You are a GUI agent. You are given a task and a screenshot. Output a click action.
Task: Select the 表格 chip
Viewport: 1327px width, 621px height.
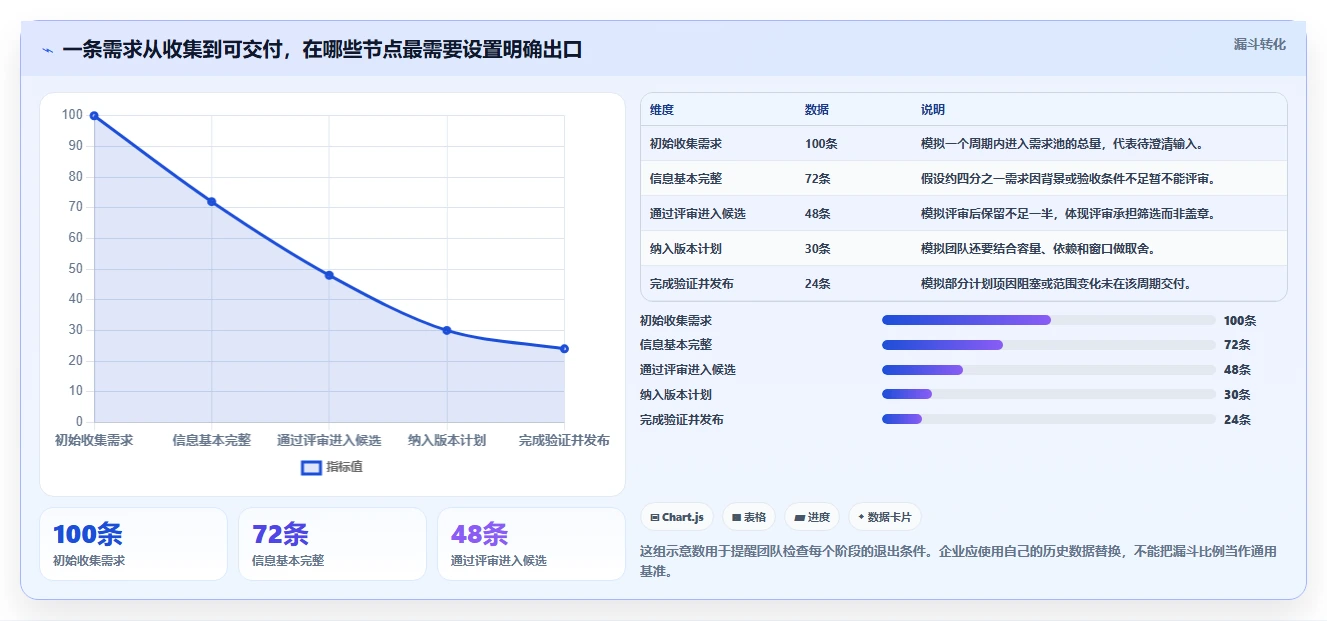click(x=749, y=517)
